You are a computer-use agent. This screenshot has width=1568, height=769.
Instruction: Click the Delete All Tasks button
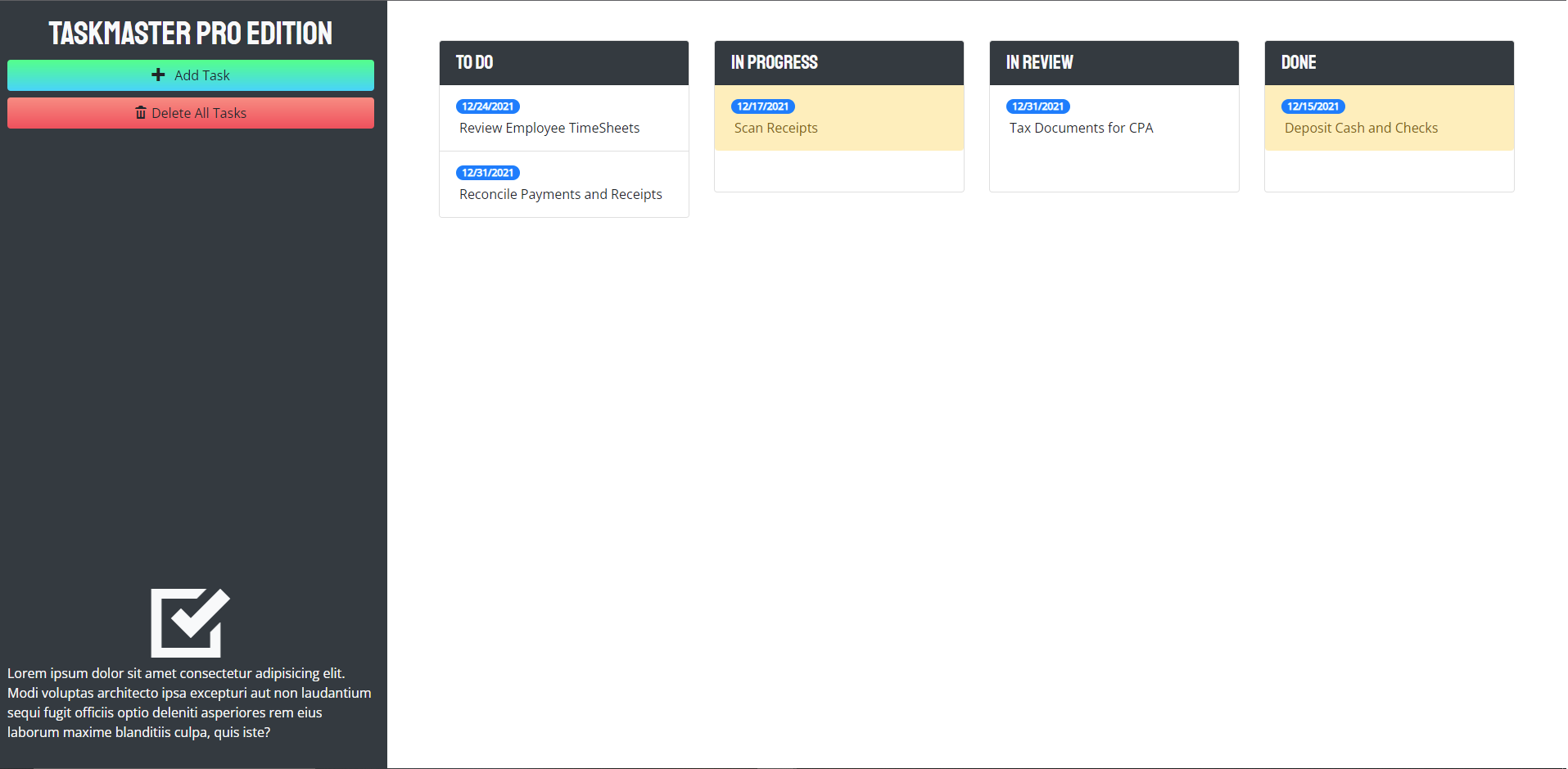(x=190, y=112)
